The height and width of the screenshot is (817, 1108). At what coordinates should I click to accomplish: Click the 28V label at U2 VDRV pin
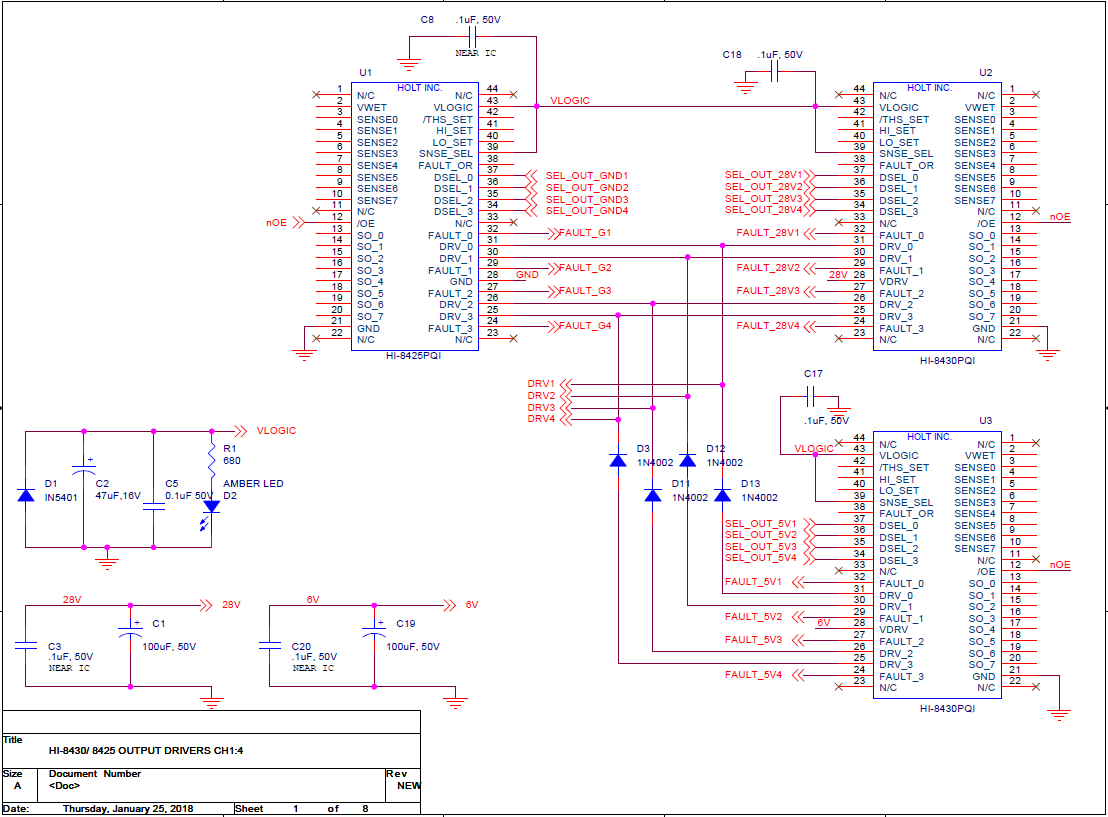(x=838, y=275)
